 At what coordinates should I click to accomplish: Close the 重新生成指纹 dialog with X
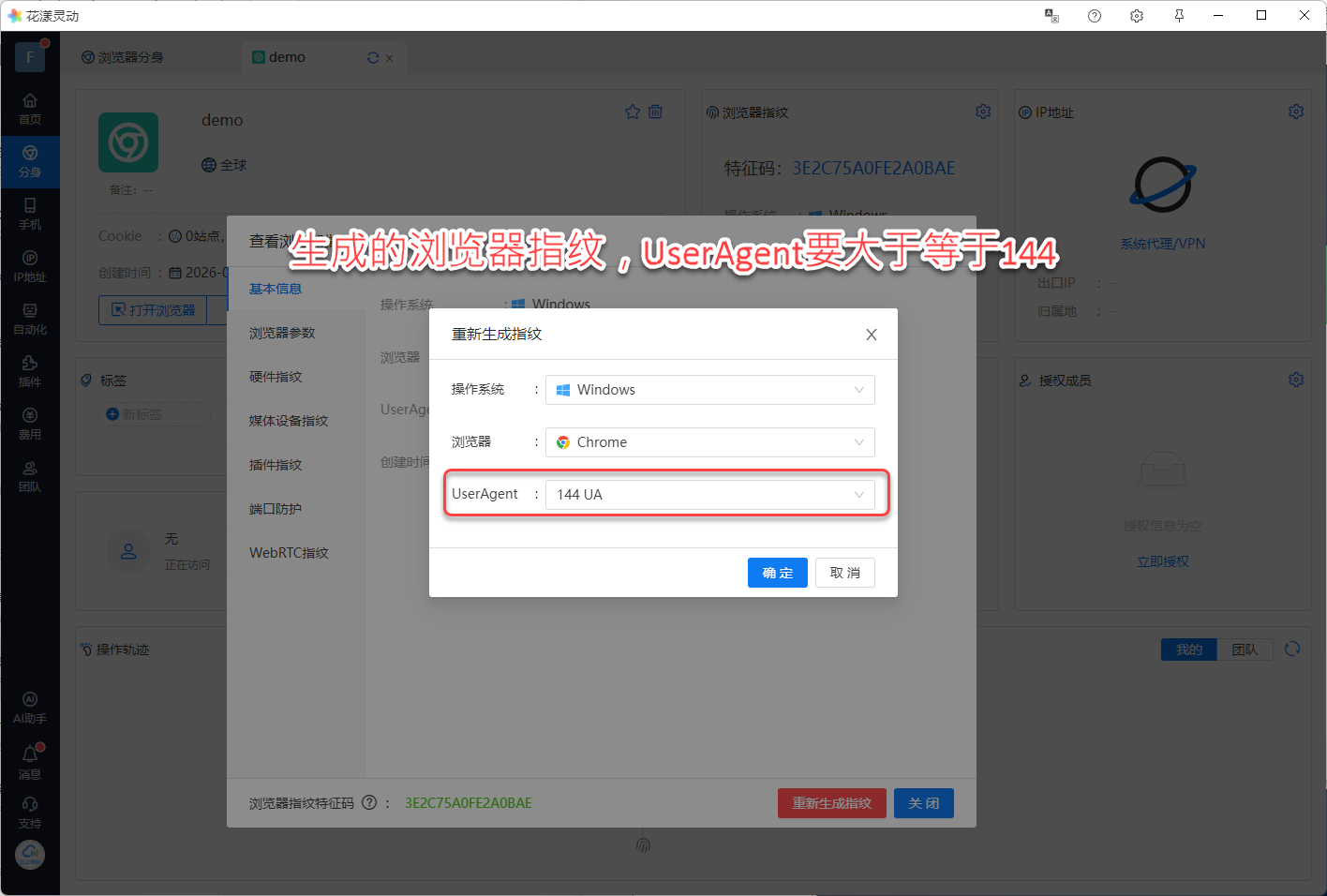[871, 335]
